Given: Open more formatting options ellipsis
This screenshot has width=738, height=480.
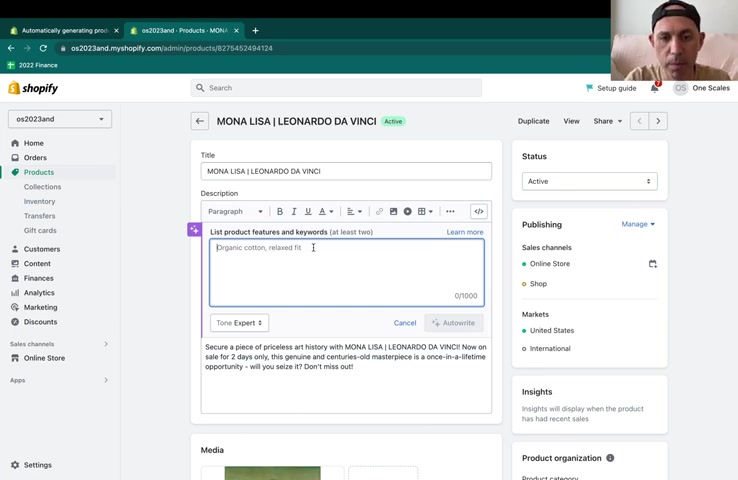Looking at the screenshot, I should coord(450,212).
